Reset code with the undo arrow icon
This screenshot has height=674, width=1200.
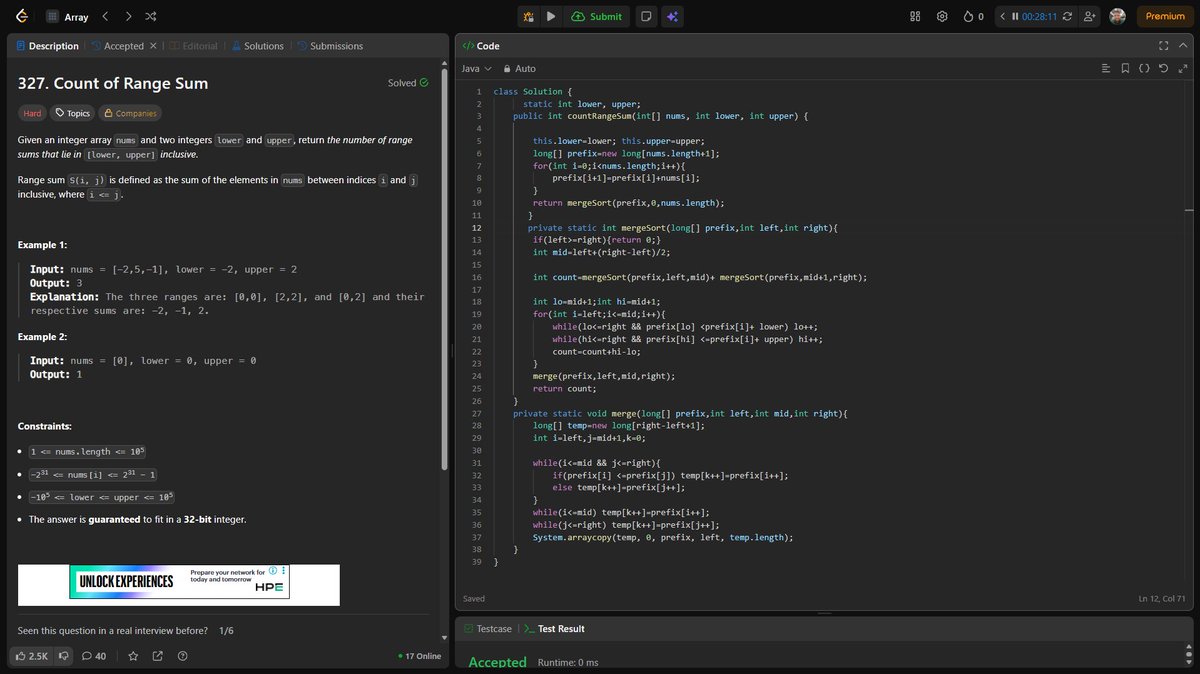pyautogui.click(x=1163, y=69)
